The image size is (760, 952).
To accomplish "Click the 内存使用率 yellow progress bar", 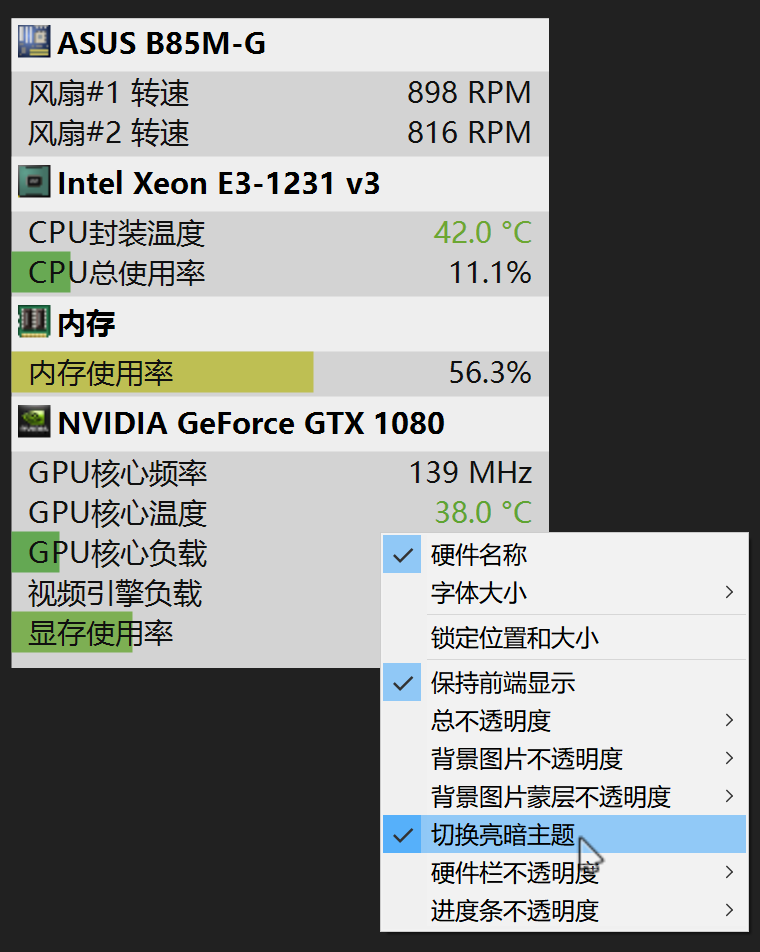I will pyautogui.click(x=162, y=373).
